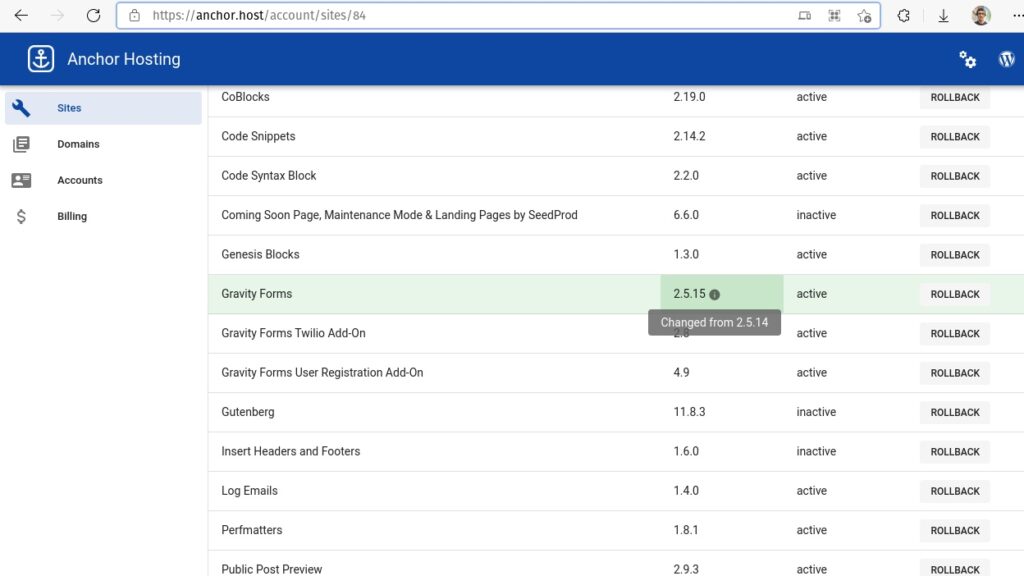
Task: Rollback the Coming Soon Page SeedProd plugin
Action: click(x=955, y=216)
